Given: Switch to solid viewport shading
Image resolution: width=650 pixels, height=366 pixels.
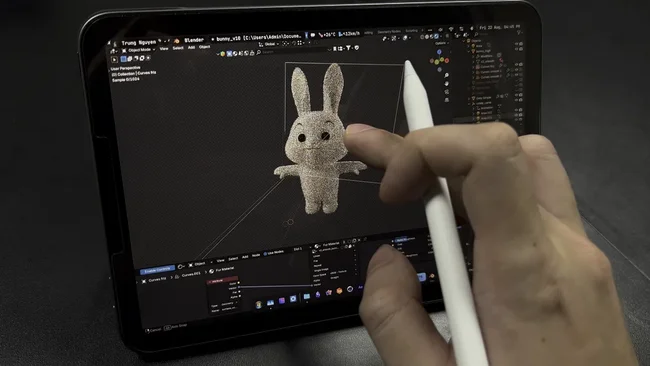Looking at the screenshot, I should [x=427, y=37].
